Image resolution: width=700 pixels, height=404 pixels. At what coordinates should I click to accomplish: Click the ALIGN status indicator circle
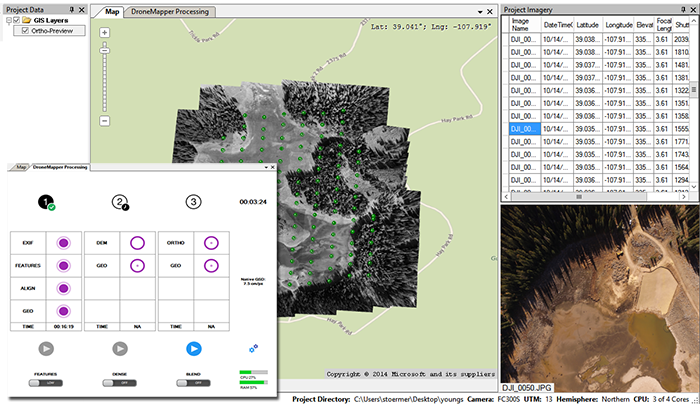(x=63, y=288)
